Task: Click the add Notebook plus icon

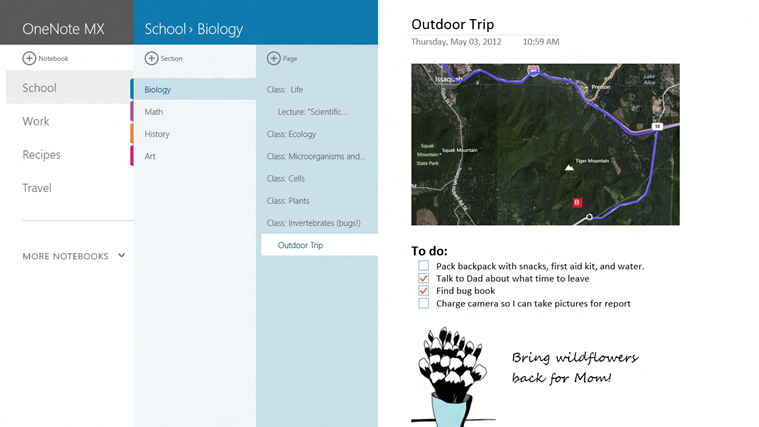Action: pos(29,59)
